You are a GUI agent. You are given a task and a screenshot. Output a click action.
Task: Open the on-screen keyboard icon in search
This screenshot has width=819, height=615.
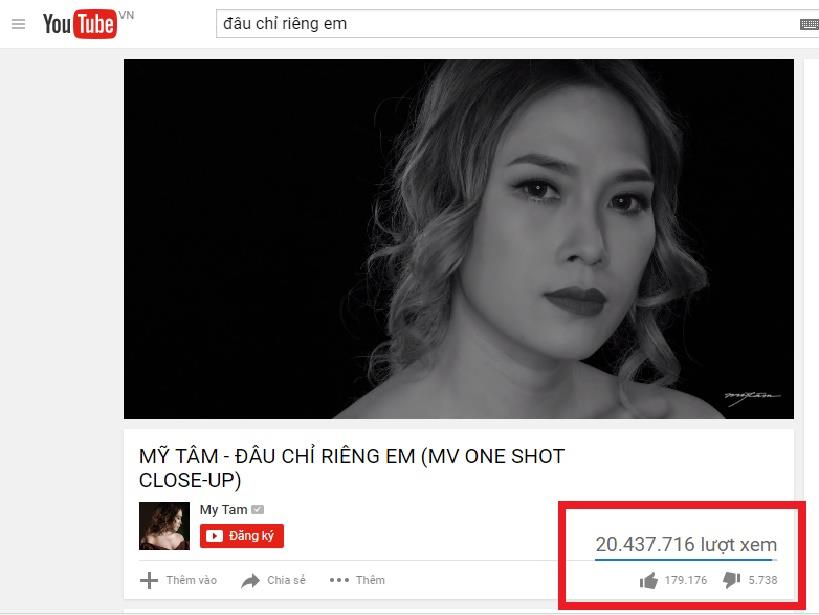(x=809, y=25)
